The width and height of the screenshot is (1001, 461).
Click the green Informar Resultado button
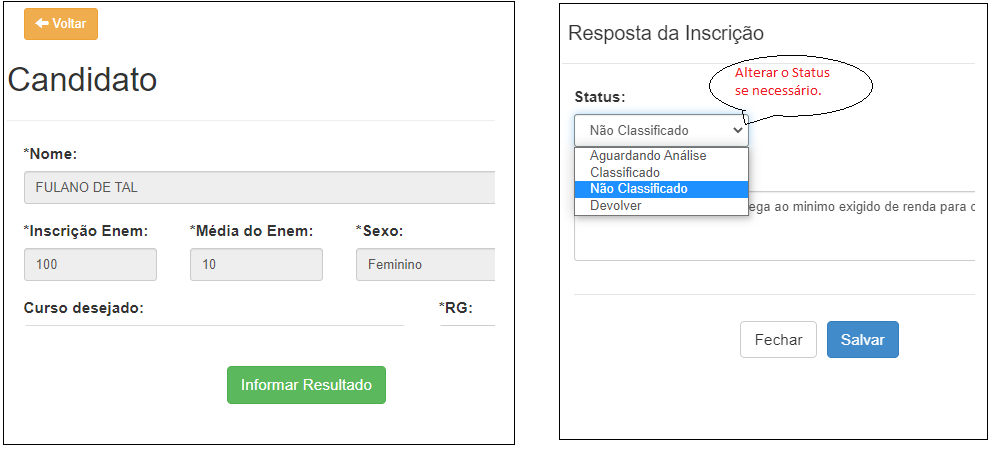(x=306, y=385)
